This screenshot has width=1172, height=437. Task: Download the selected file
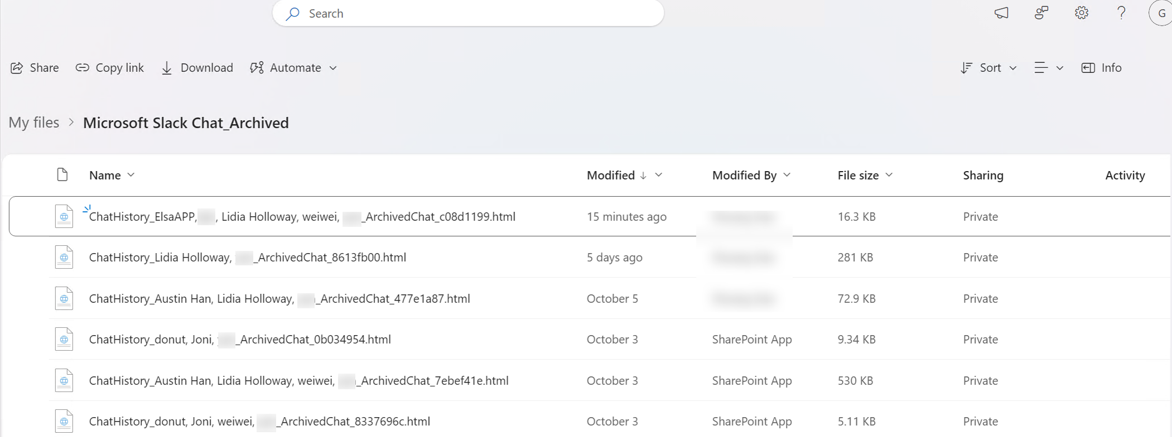(197, 68)
